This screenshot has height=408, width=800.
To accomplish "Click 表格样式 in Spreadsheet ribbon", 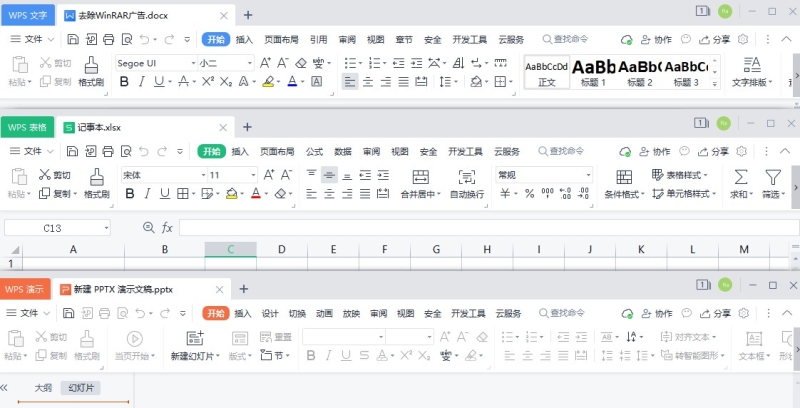I will click(680, 175).
